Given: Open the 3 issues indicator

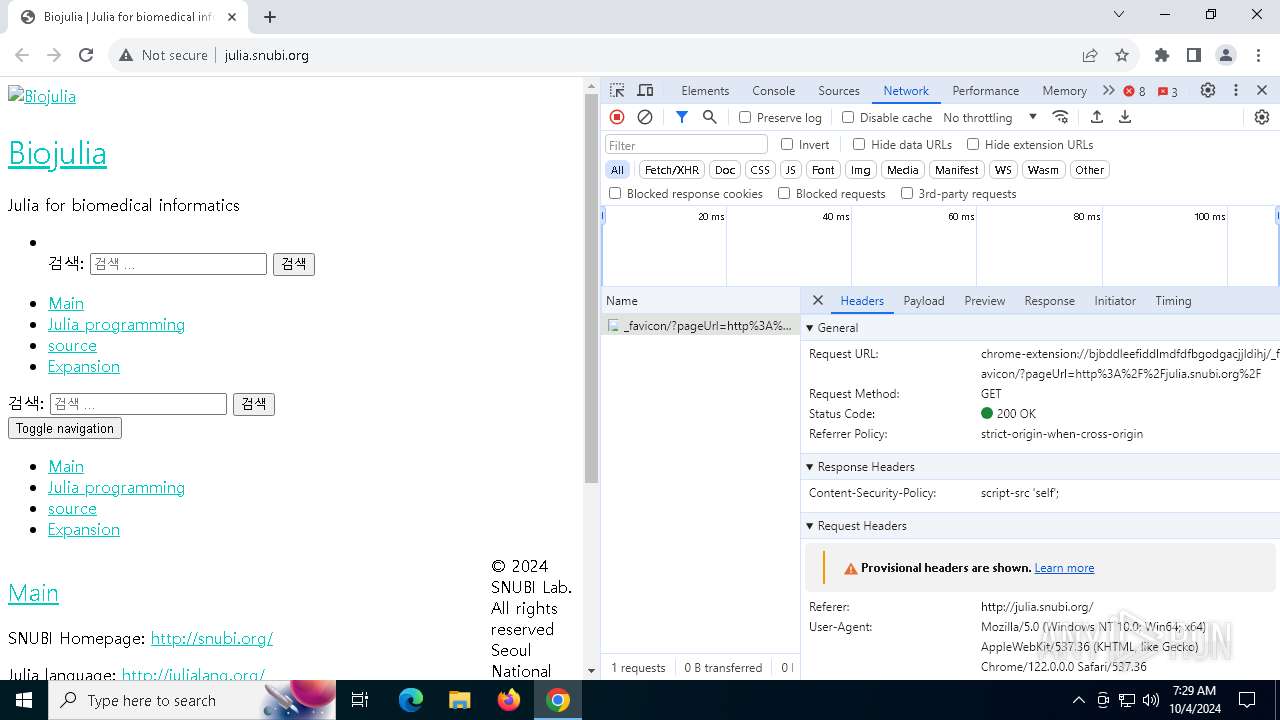Looking at the screenshot, I should [1167, 91].
